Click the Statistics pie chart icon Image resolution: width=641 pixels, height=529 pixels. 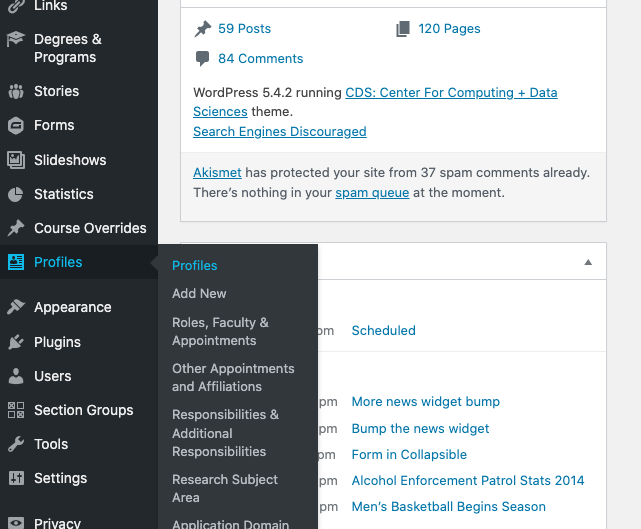click(16, 194)
